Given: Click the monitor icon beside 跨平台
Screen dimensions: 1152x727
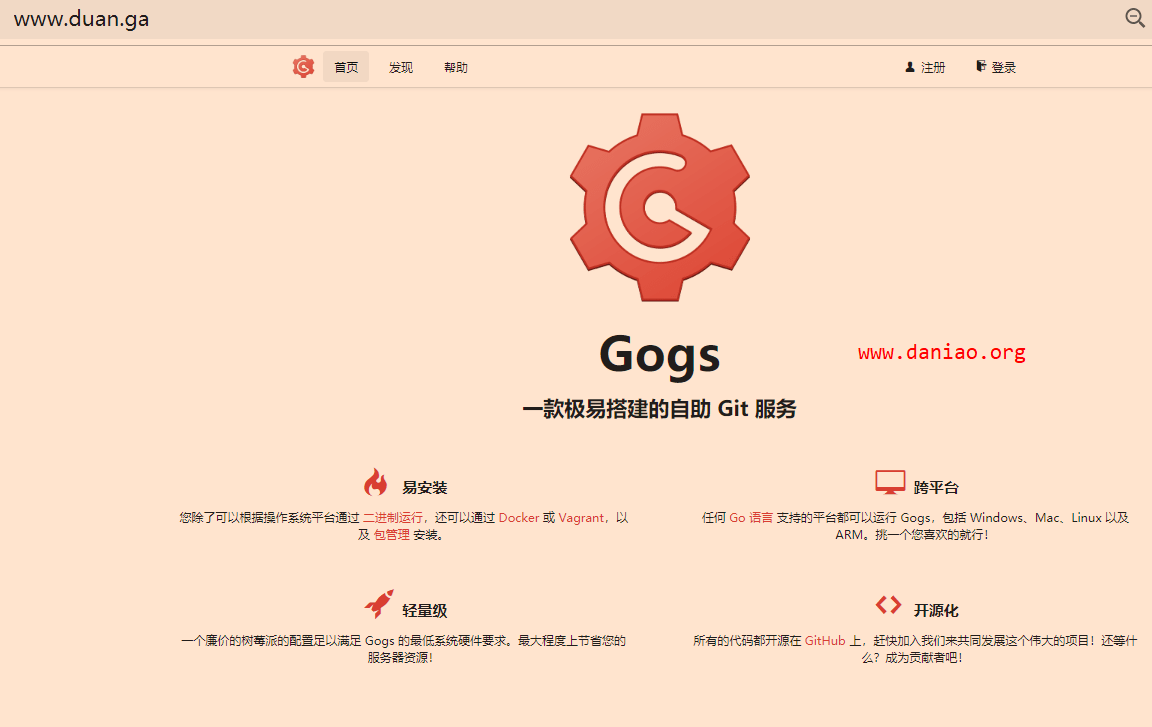Looking at the screenshot, I should click(890, 482).
